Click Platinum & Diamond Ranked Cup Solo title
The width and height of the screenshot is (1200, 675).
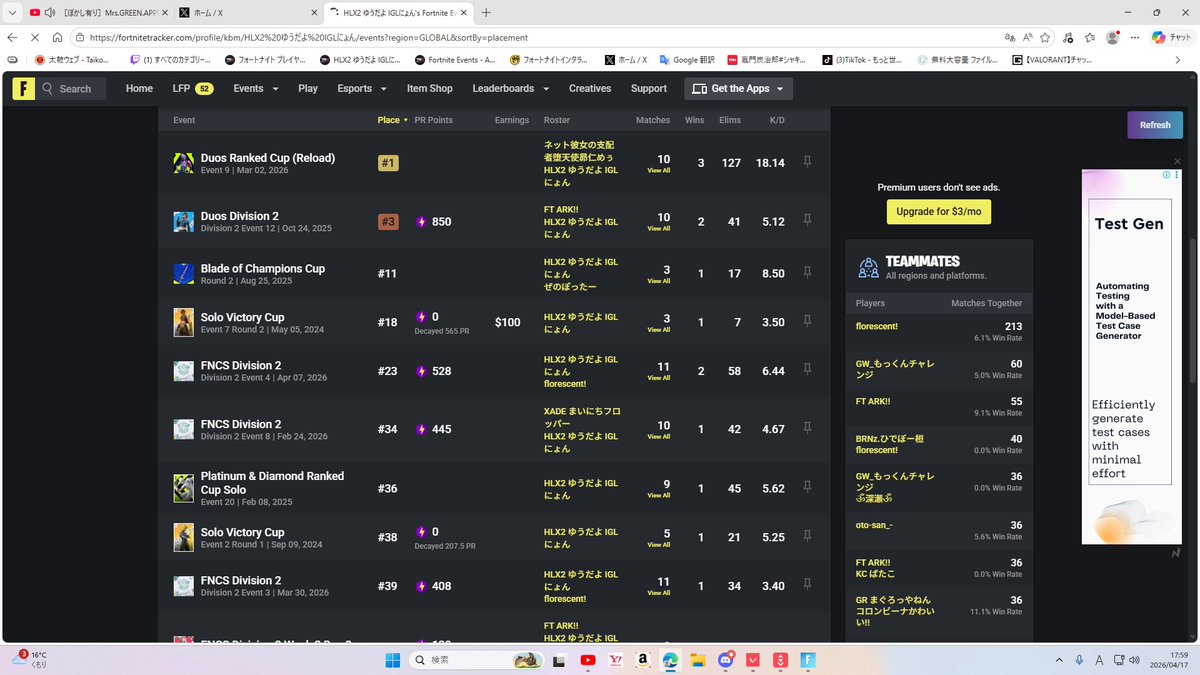[272, 482]
